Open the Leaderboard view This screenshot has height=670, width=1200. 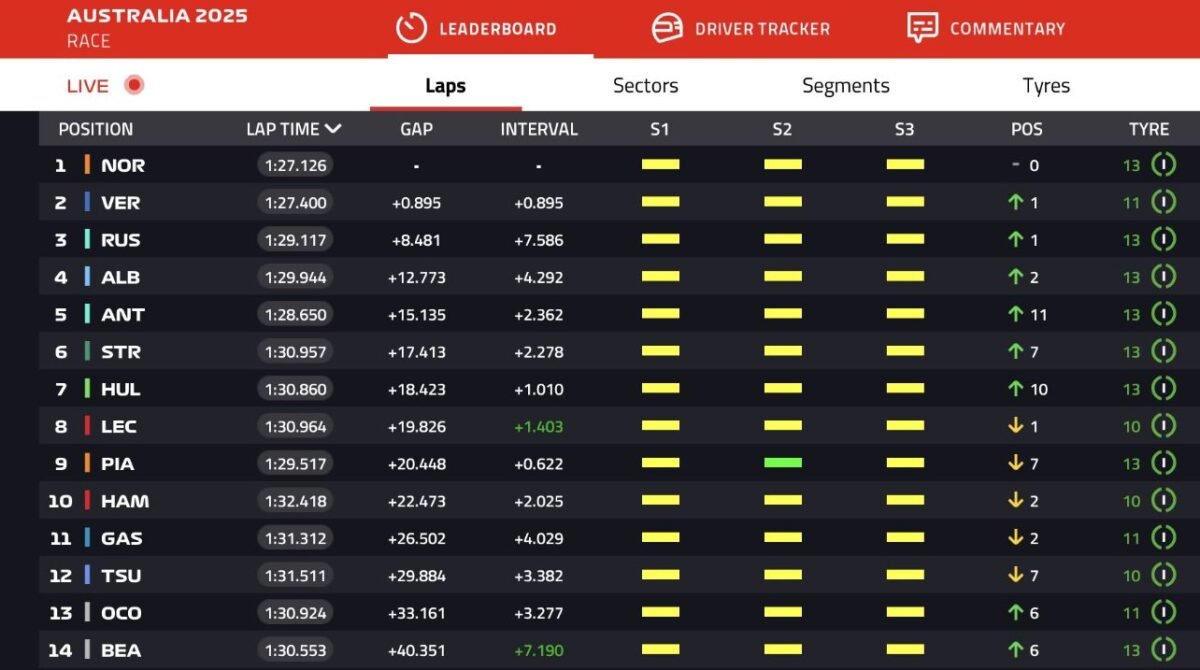click(x=476, y=29)
